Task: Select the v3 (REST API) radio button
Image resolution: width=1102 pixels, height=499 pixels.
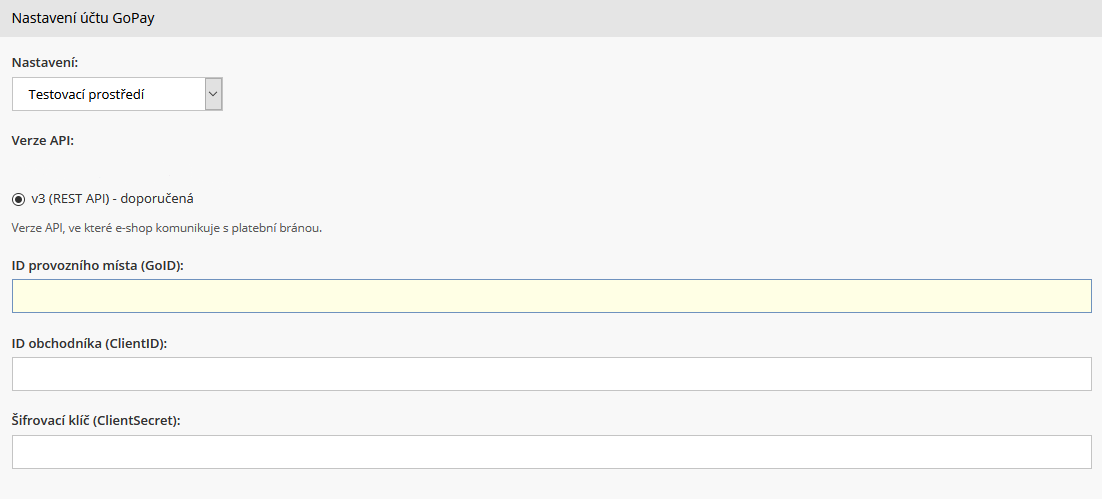Action: point(19,199)
